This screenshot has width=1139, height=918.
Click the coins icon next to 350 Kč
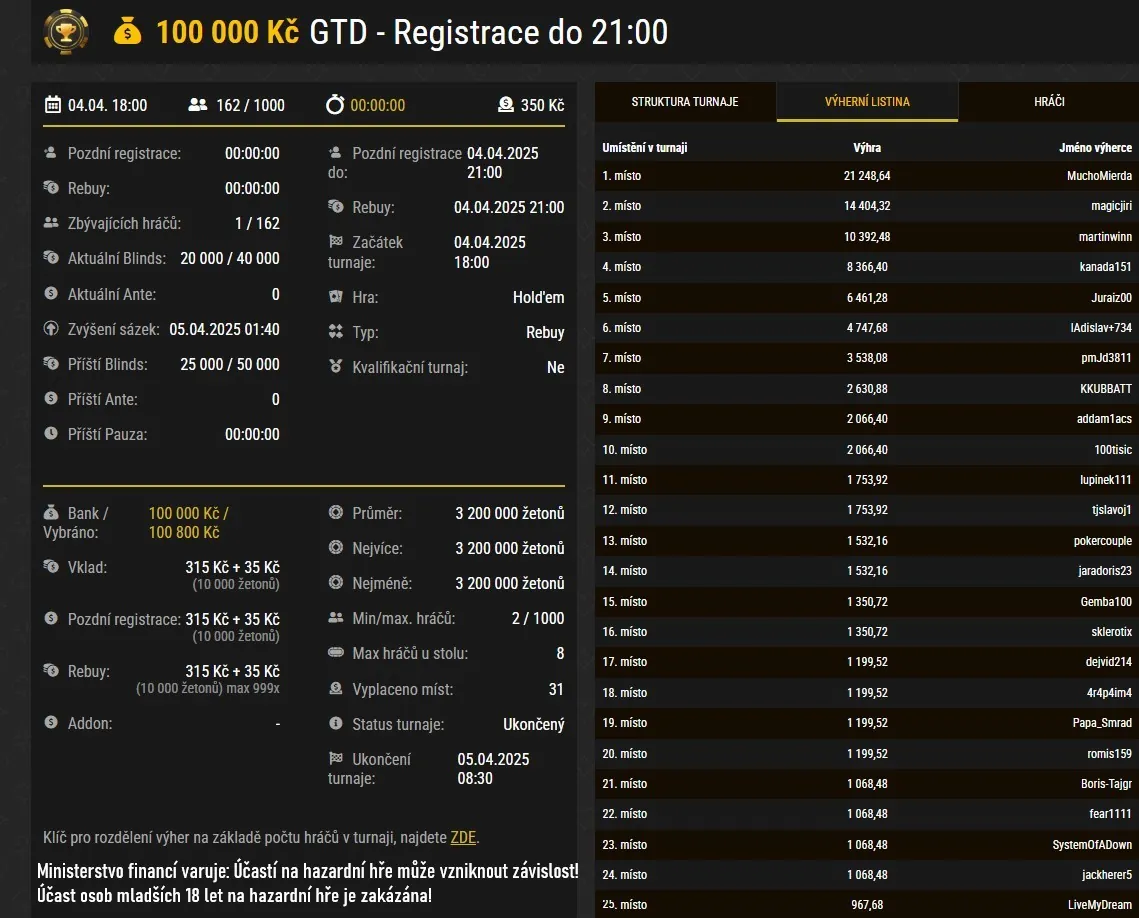(507, 104)
